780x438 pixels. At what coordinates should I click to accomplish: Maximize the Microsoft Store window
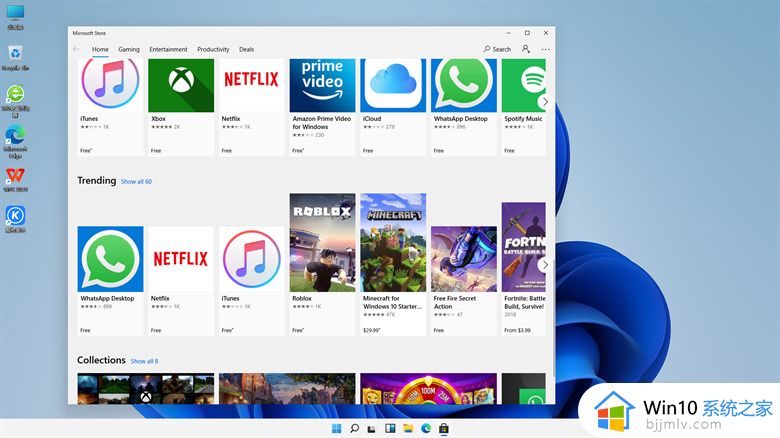(x=527, y=33)
